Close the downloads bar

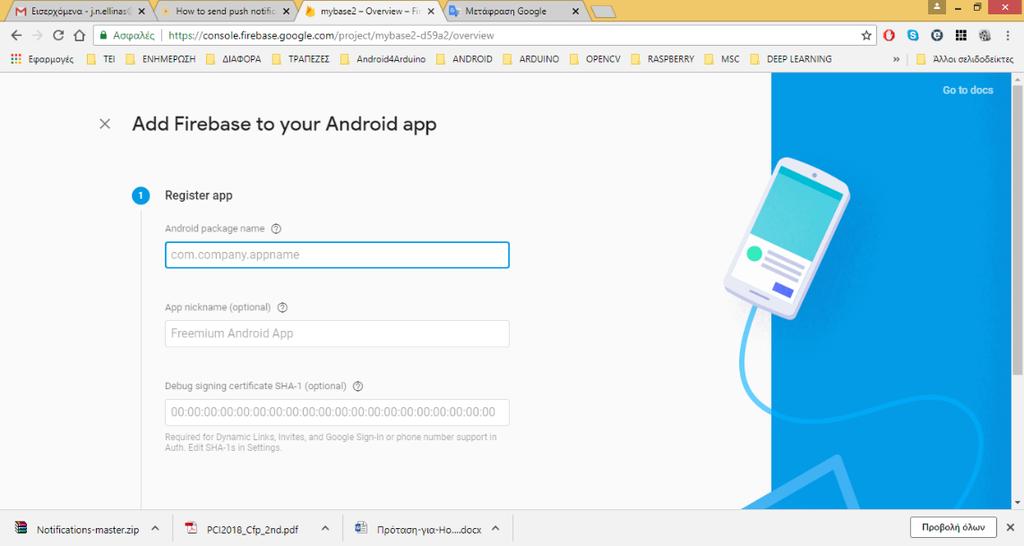coord(1010,527)
